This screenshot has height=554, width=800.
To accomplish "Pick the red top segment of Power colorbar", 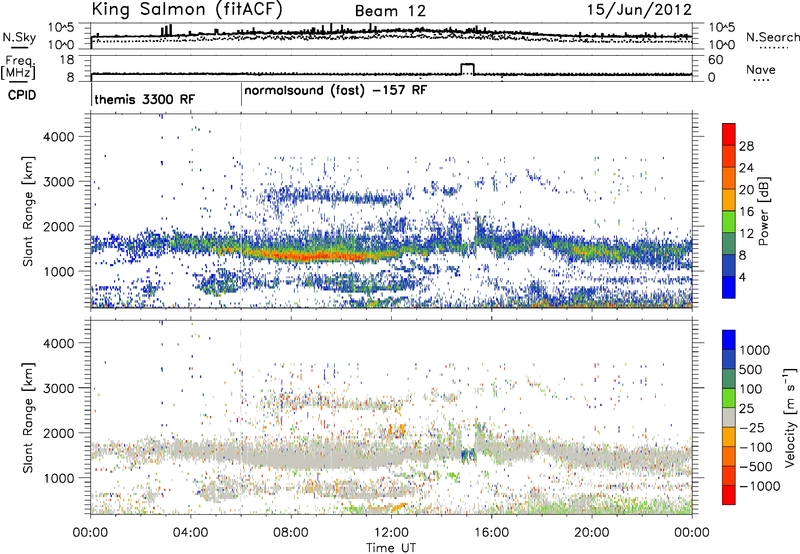I will click(729, 135).
